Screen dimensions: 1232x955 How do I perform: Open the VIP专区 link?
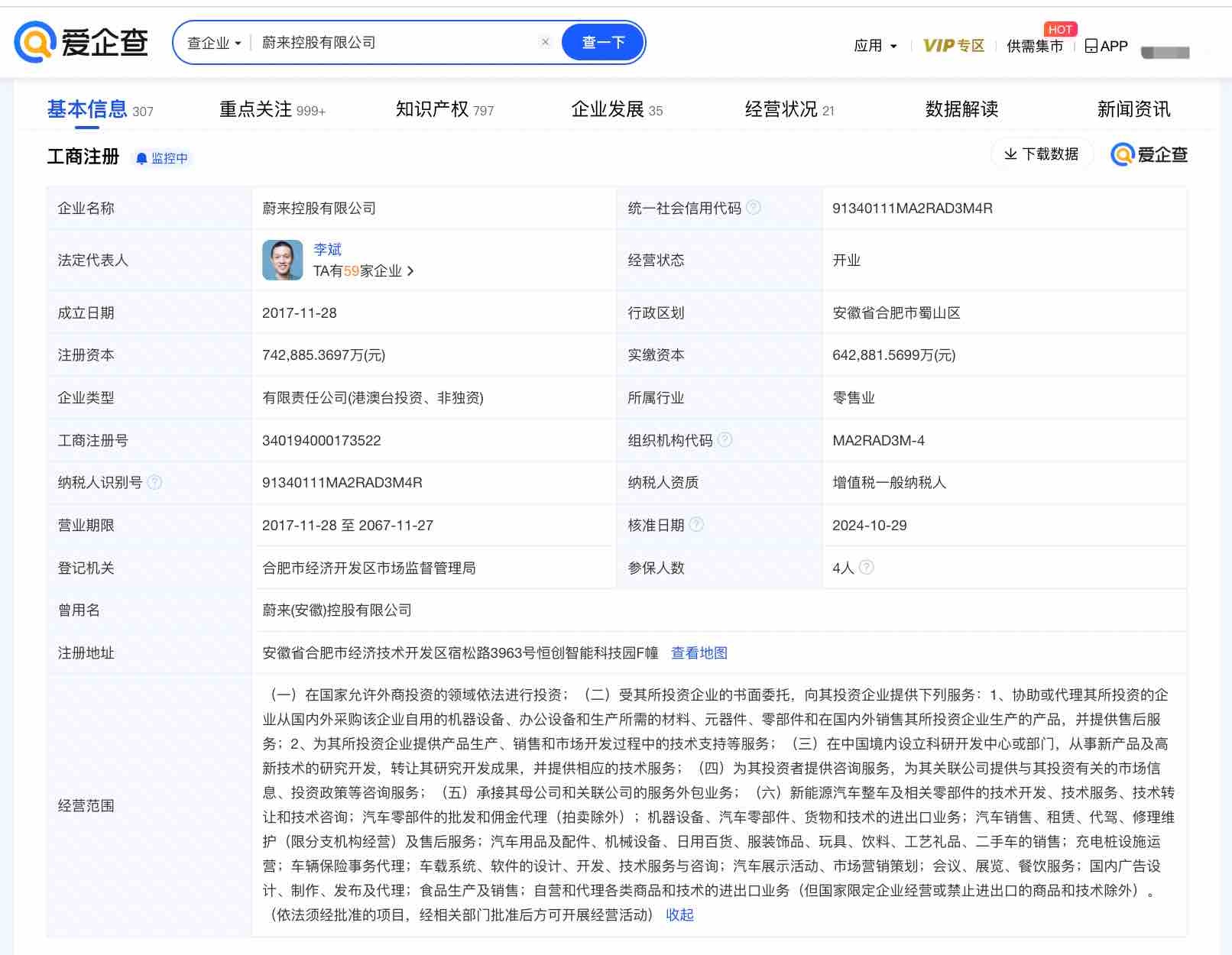point(954,46)
